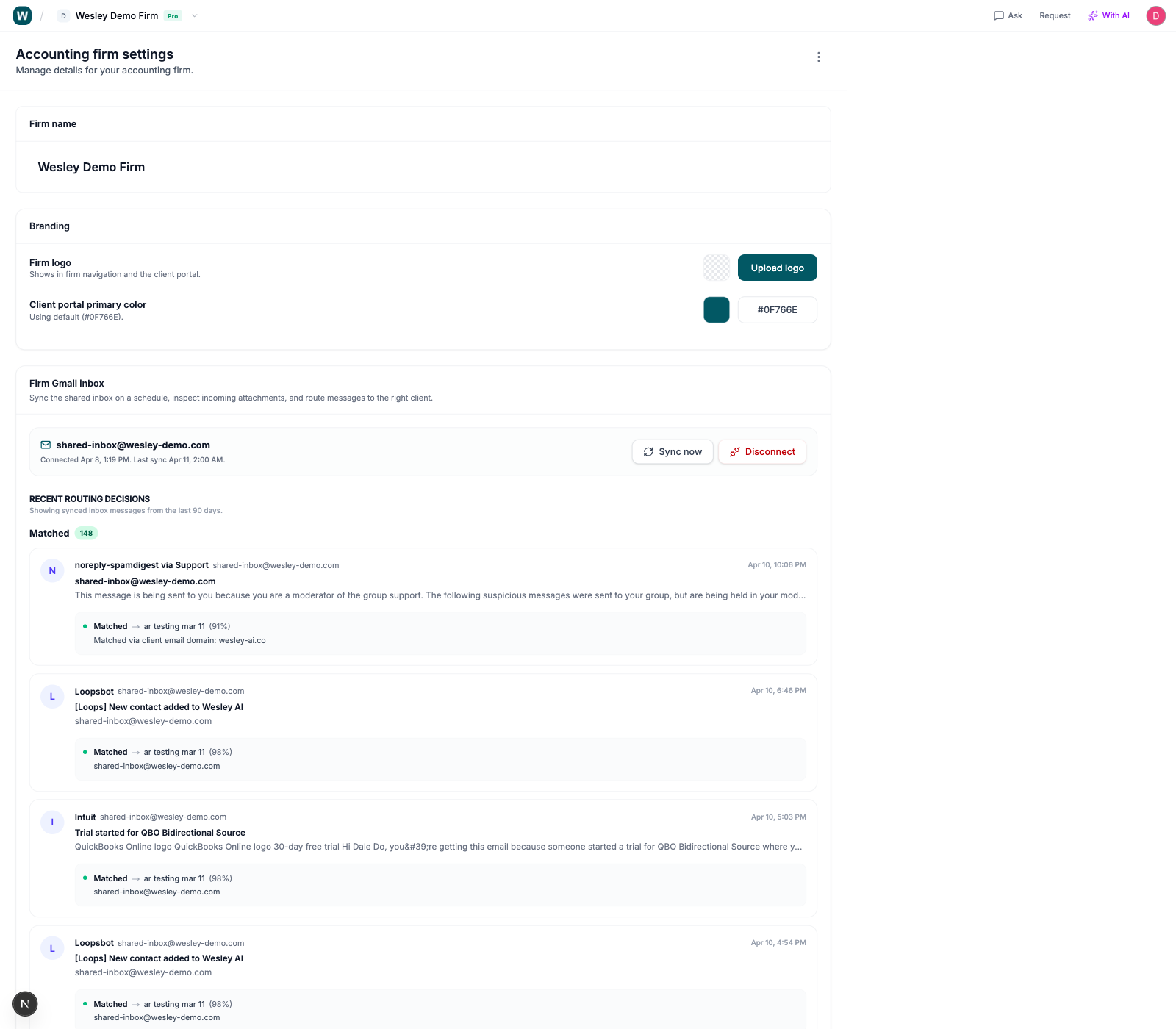Click the teal client portal color swatch
The width and height of the screenshot is (1176, 1029).
716,309
